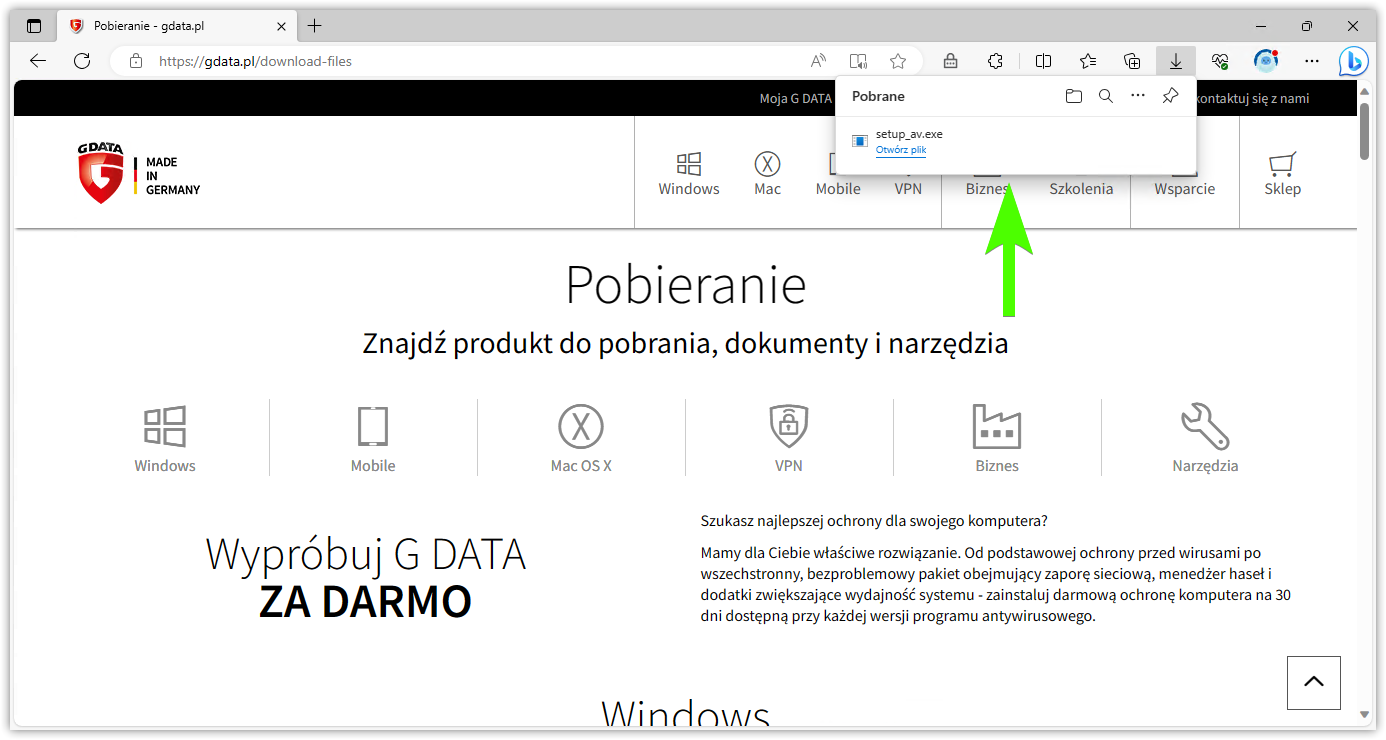Click the scrollbar down arrow
This screenshot has width=1386, height=740.
pyautogui.click(x=1365, y=715)
